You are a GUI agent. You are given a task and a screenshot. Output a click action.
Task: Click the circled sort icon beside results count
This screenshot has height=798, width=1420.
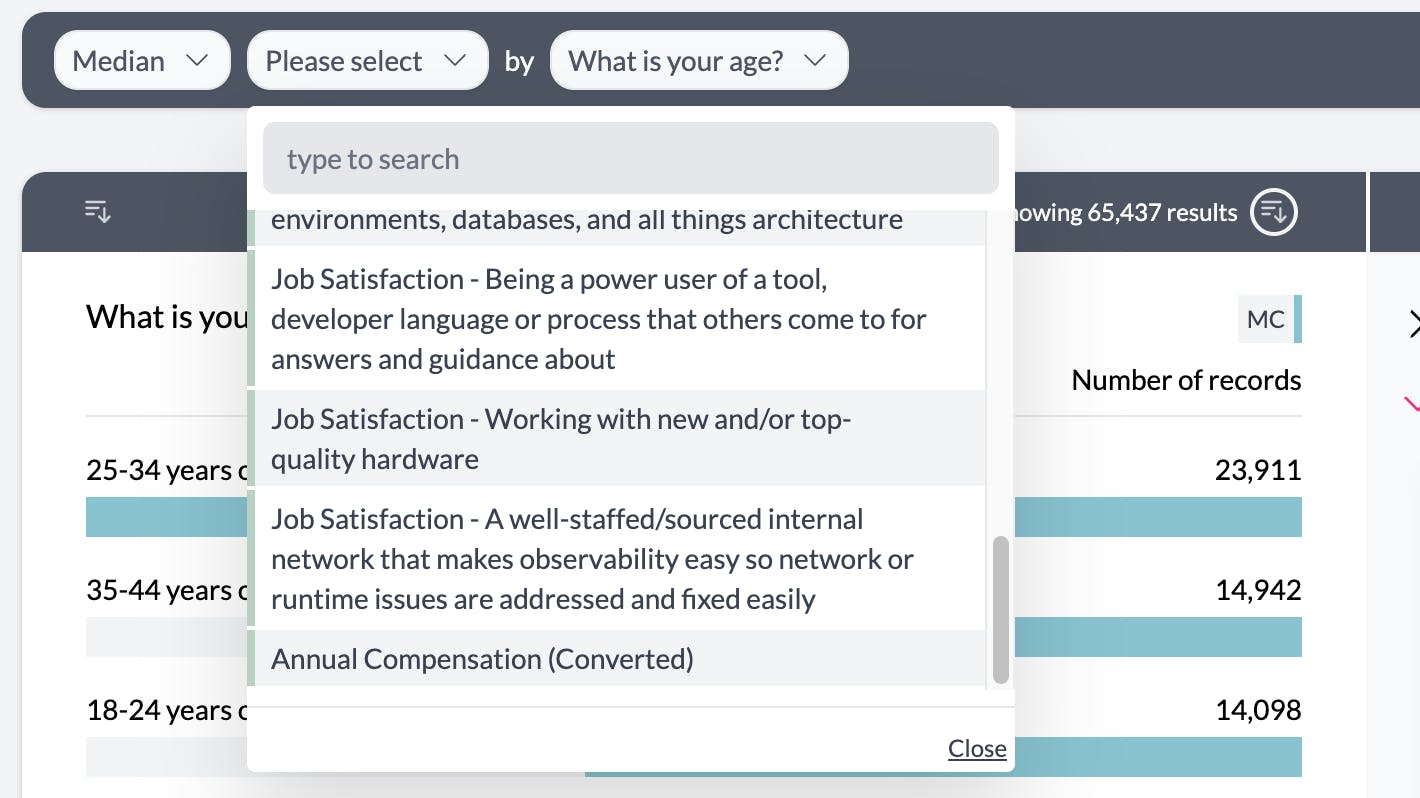(x=1274, y=212)
